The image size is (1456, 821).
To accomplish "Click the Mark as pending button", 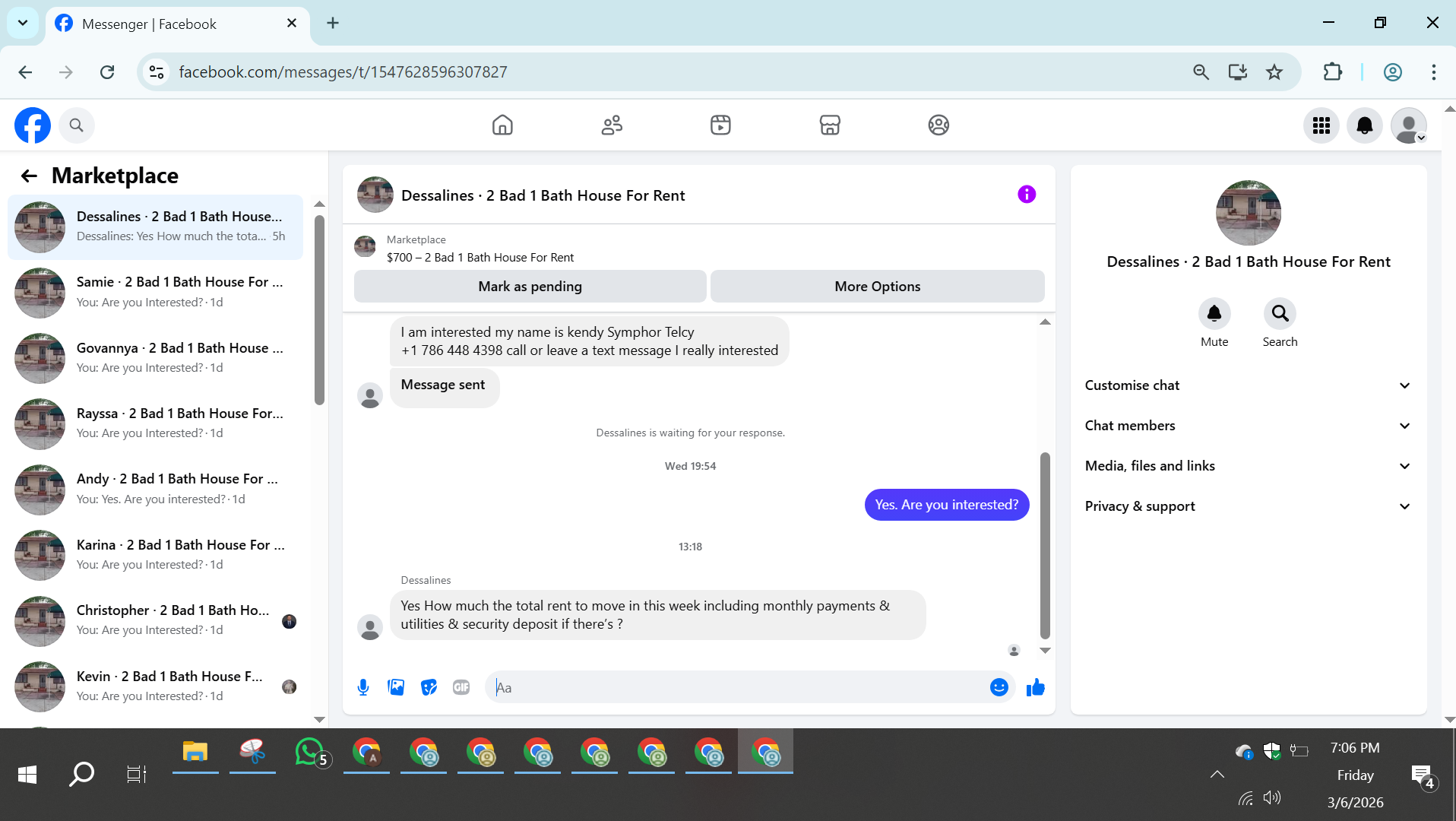I will click(x=530, y=287).
